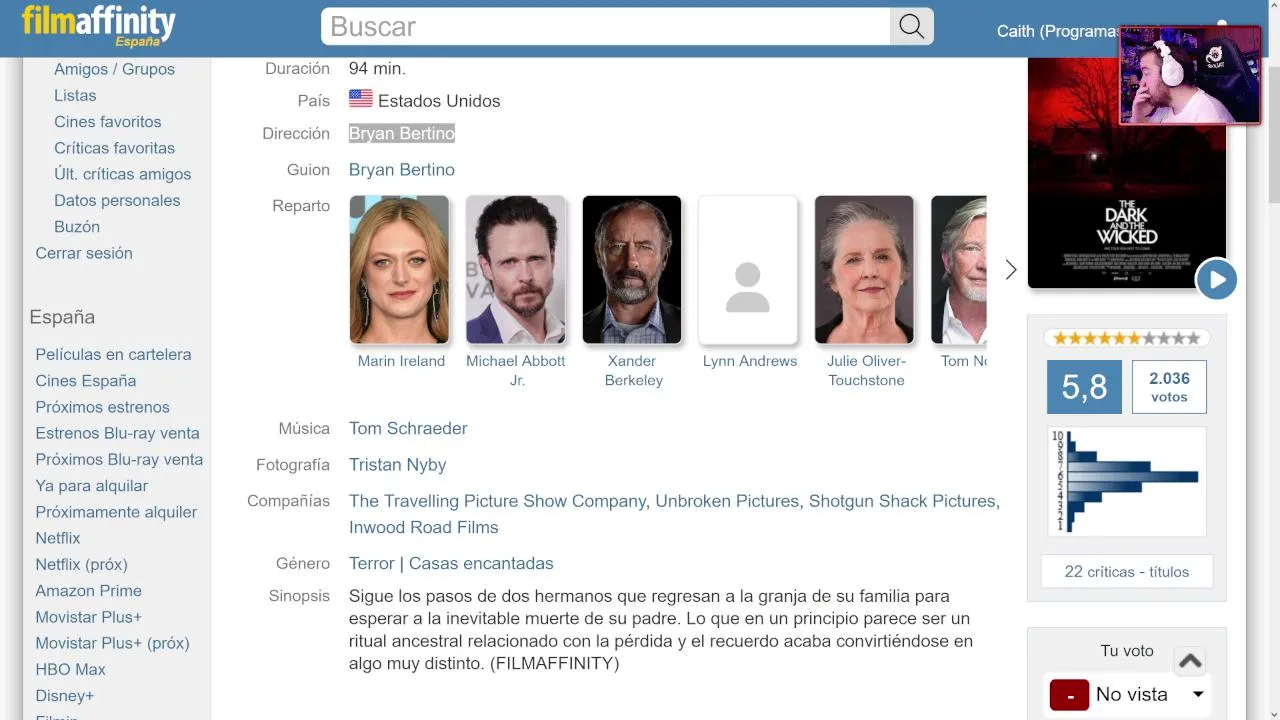Viewport: 1280px width, 720px height.
Task: Click the 2.036 votos box
Action: tap(1169, 387)
